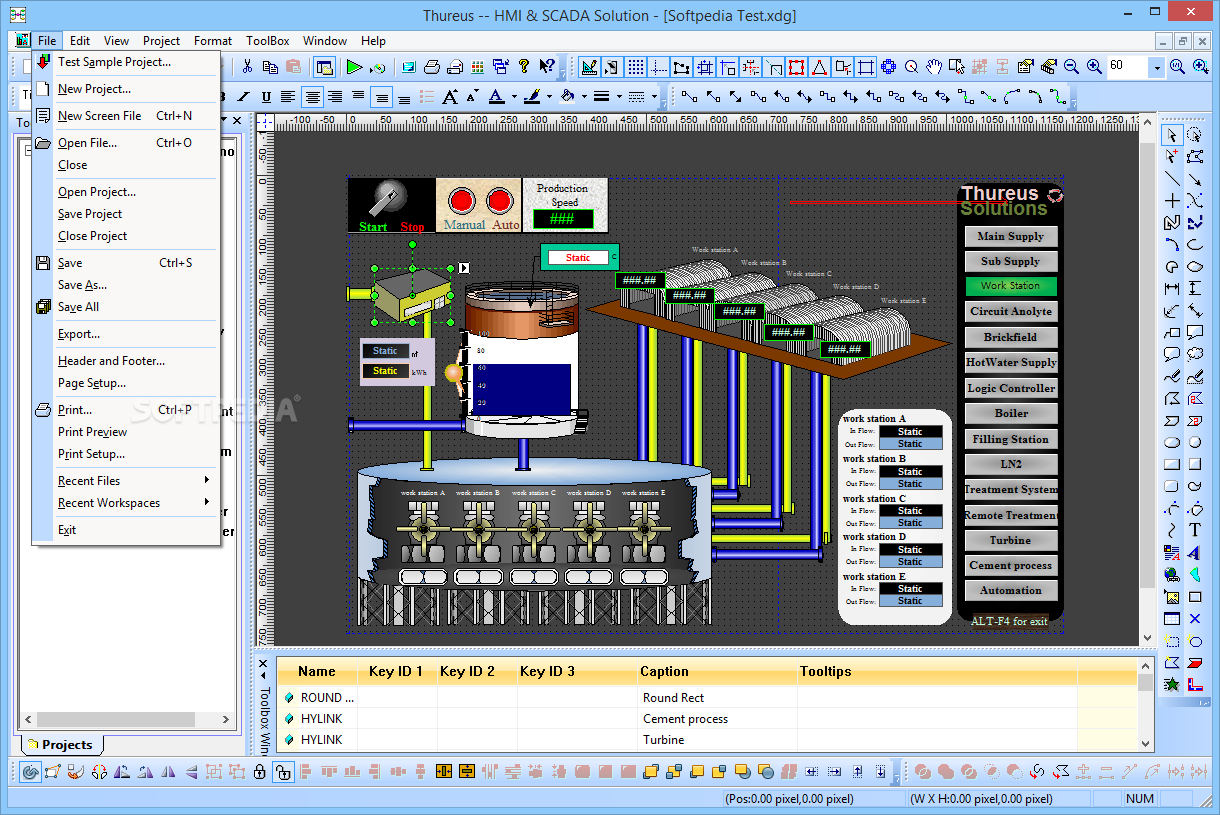Toggle the ruler-and-pencil design mode button
The image size is (1220, 815).
pos(589,67)
